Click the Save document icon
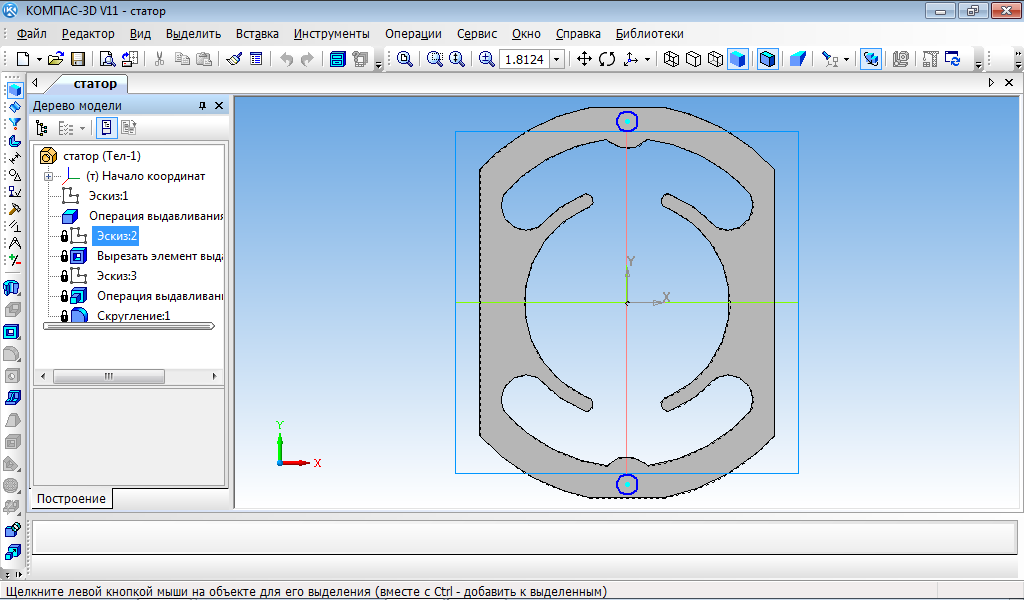 coord(77,59)
